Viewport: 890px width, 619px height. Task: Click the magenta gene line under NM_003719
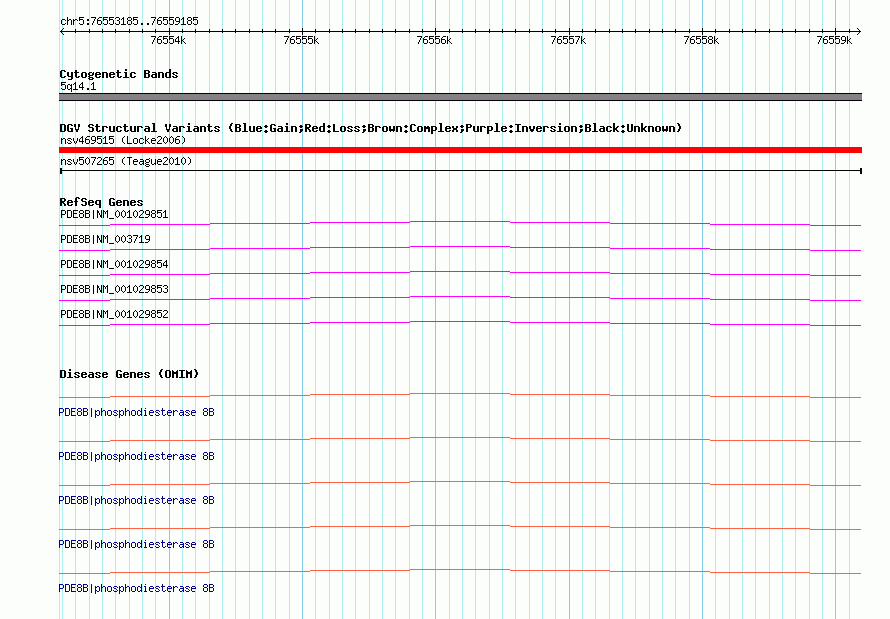460,248
